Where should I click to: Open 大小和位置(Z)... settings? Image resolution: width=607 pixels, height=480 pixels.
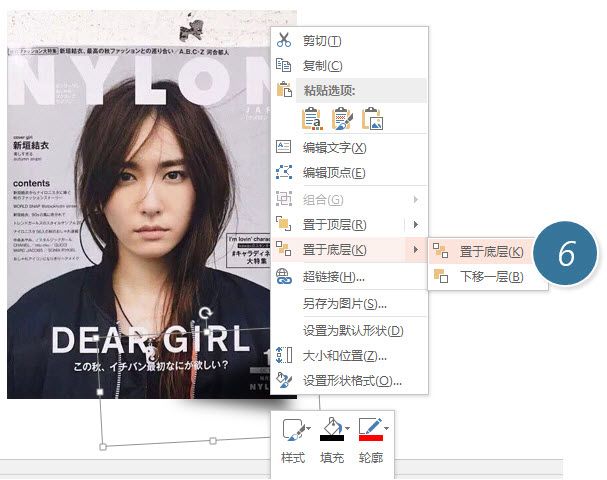point(349,356)
